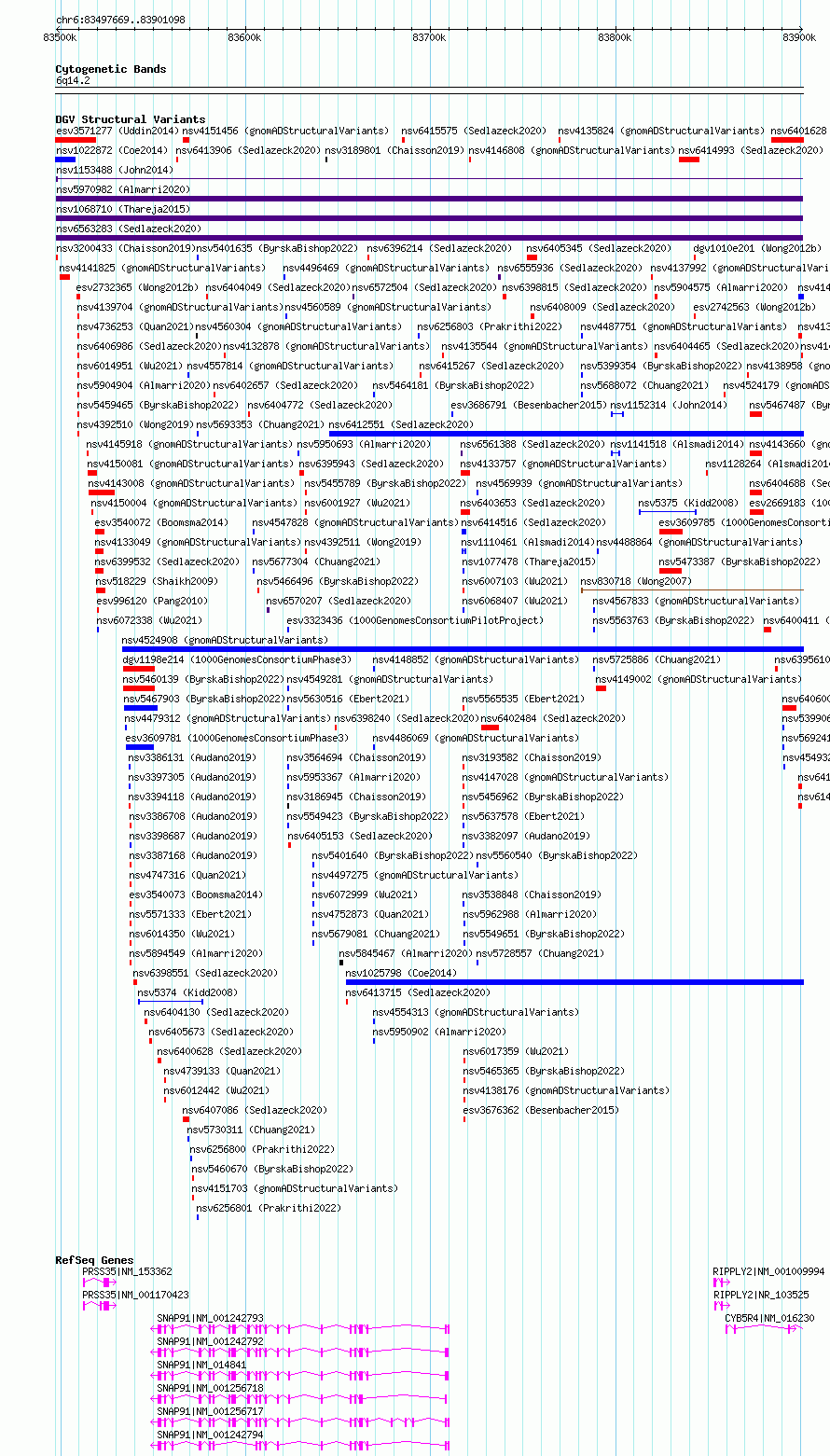Image resolution: width=830 pixels, height=1456 pixels.
Task: Click the red bar under nsv6402484
Action: coord(490,728)
